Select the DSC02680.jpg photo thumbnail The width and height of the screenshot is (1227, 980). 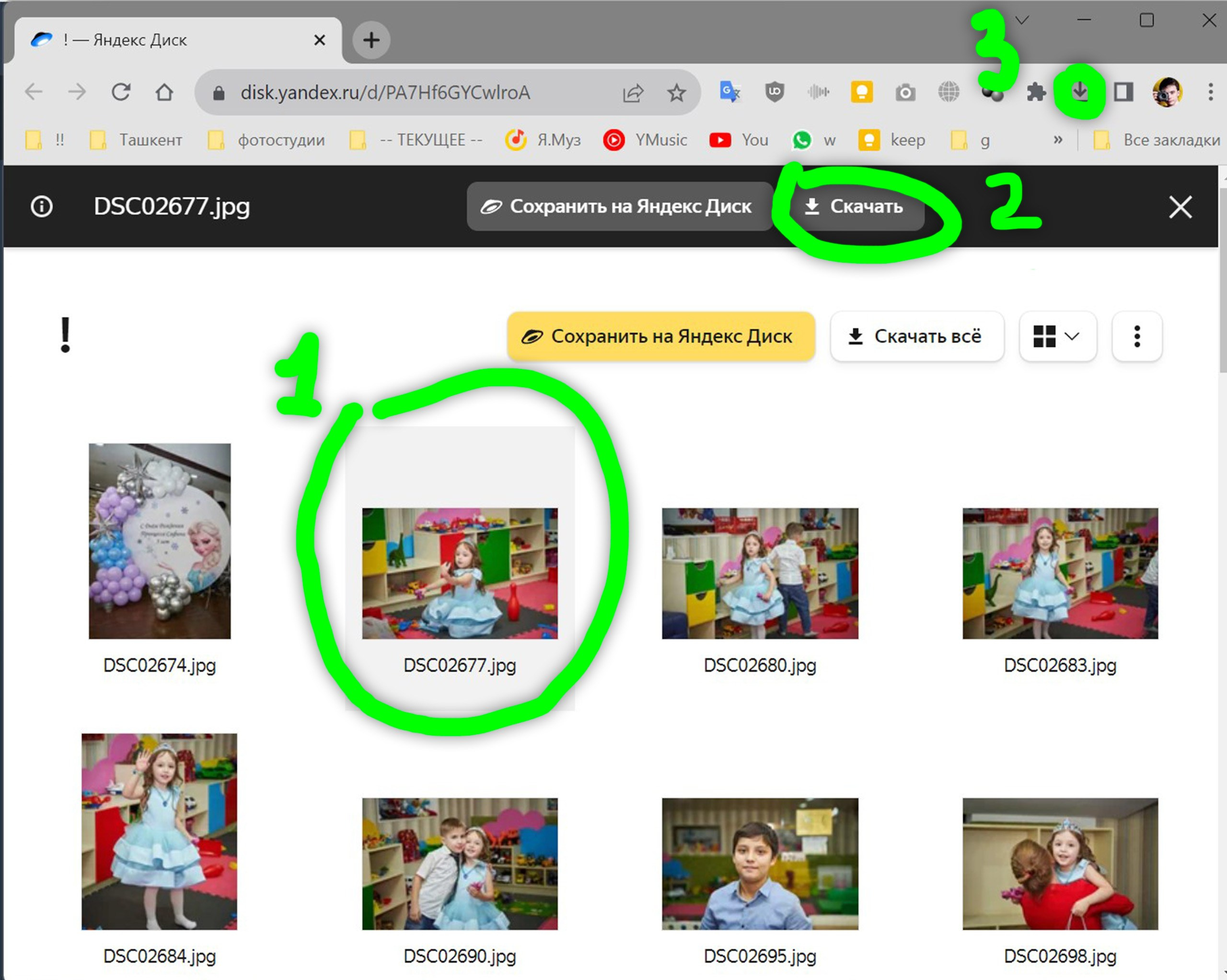760,573
